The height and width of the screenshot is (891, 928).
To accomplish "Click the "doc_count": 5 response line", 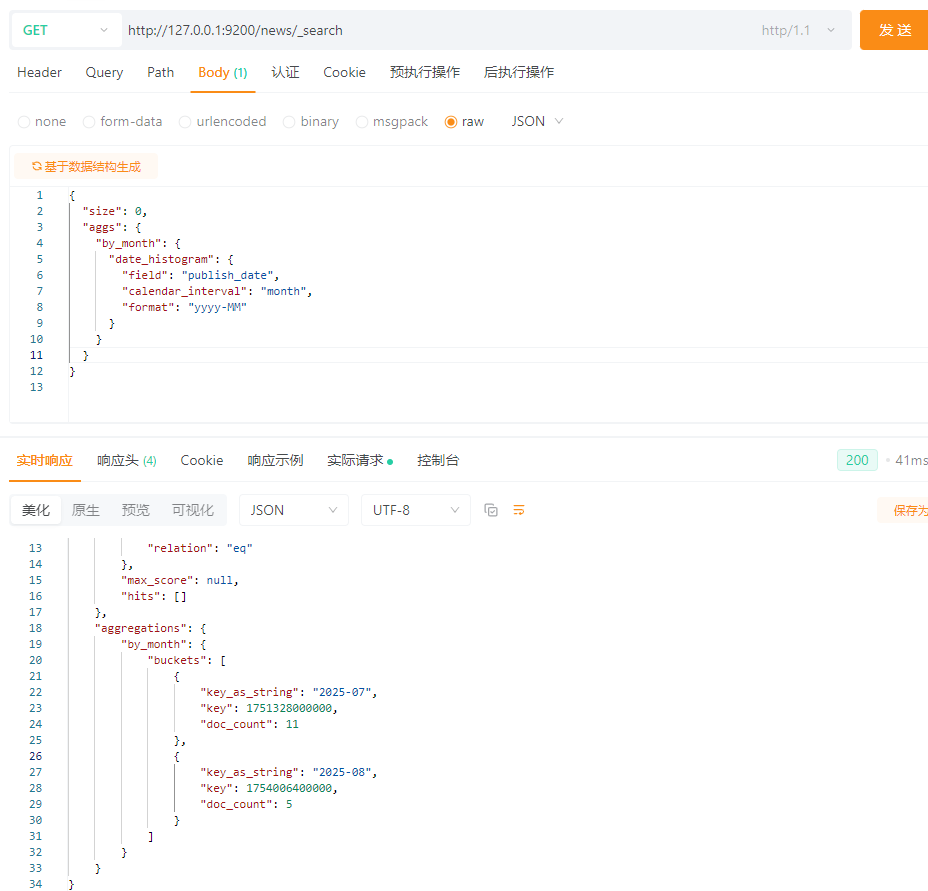I will coord(246,804).
